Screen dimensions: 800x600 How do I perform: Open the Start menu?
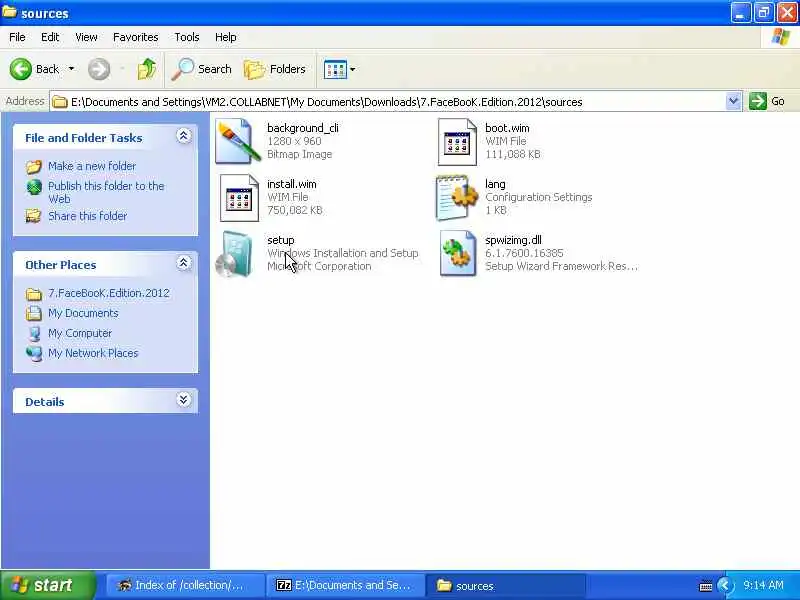(47, 585)
